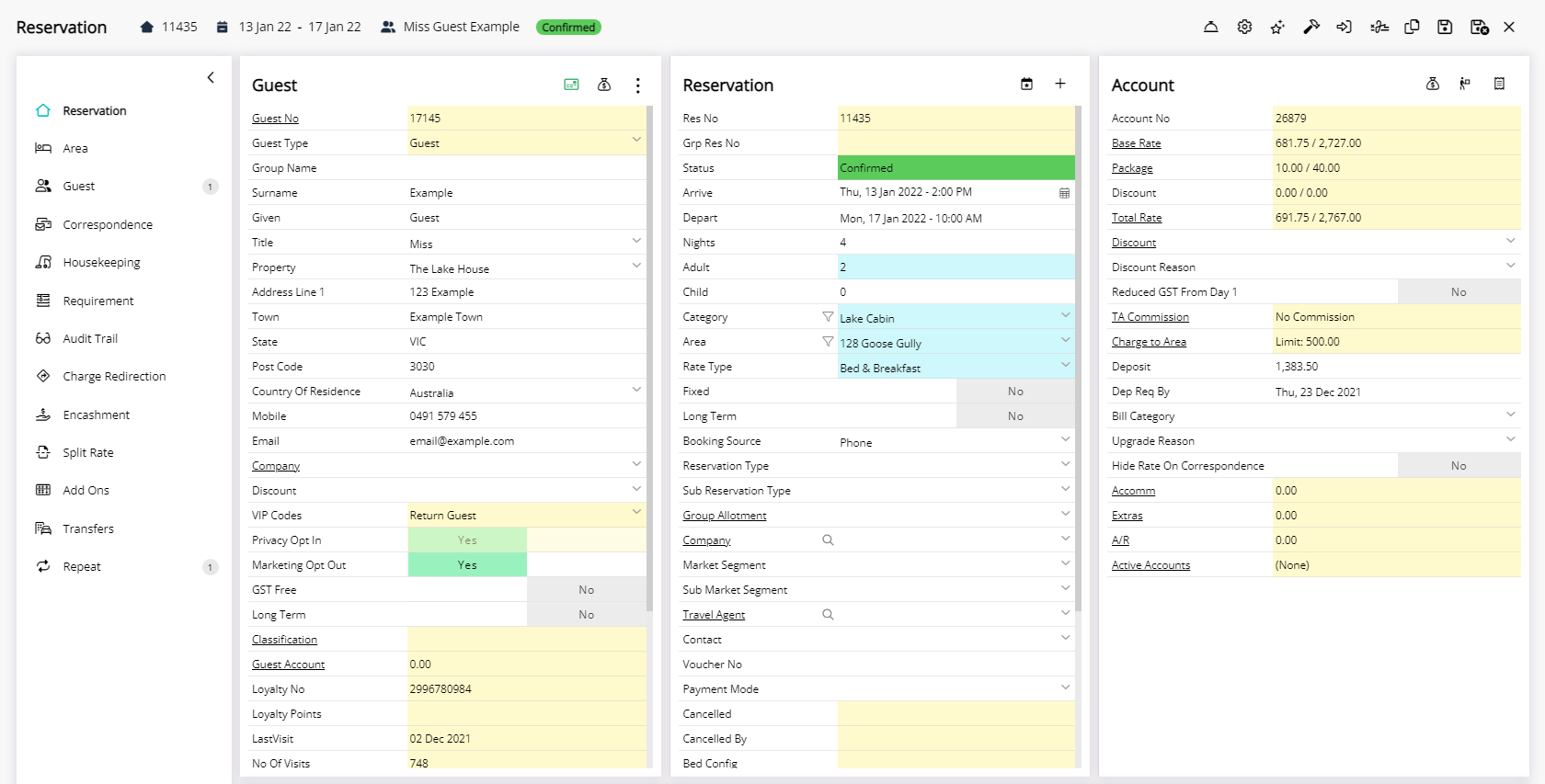This screenshot has width=1545, height=784.
Task: Open the Arrive date calendar picker icon
Action: pyautogui.click(x=1064, y=193)
